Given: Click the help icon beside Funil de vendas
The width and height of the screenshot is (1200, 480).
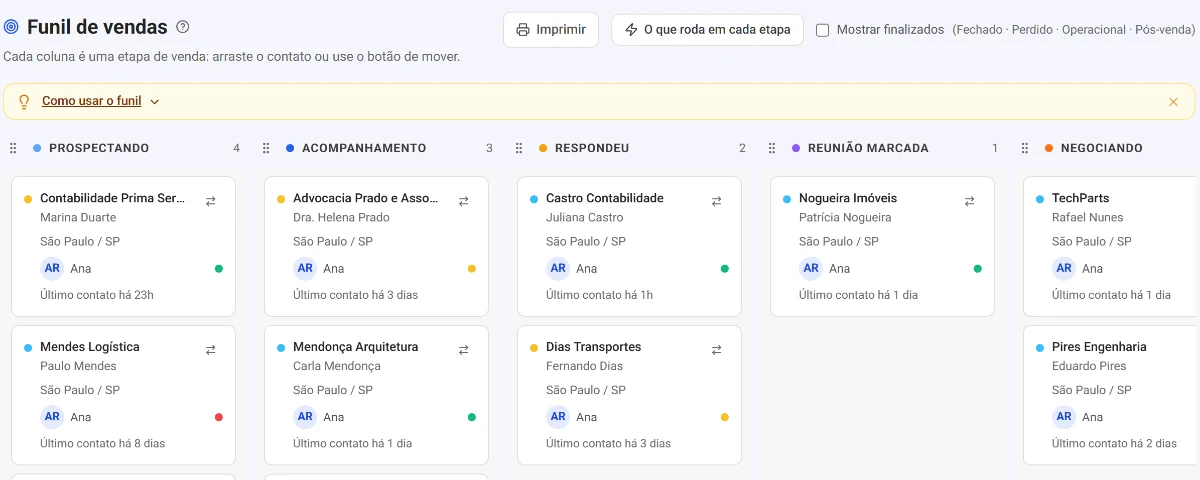Looking at the screenshot, I should coord(182,28).
